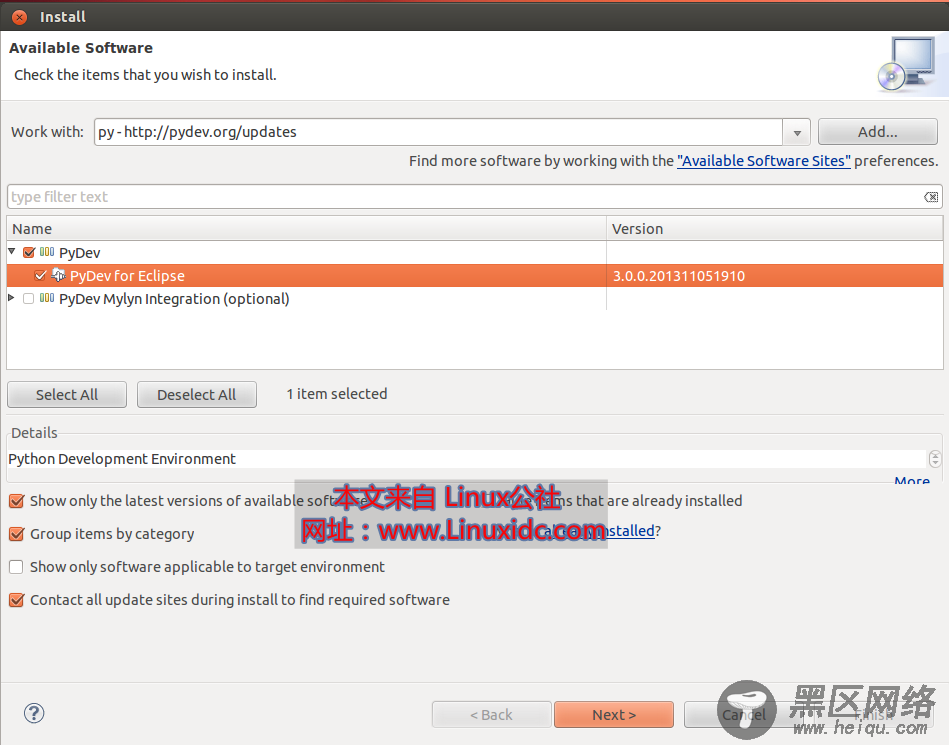
Task: Clear the filter text with the clear icon
Action: (931, 197)
